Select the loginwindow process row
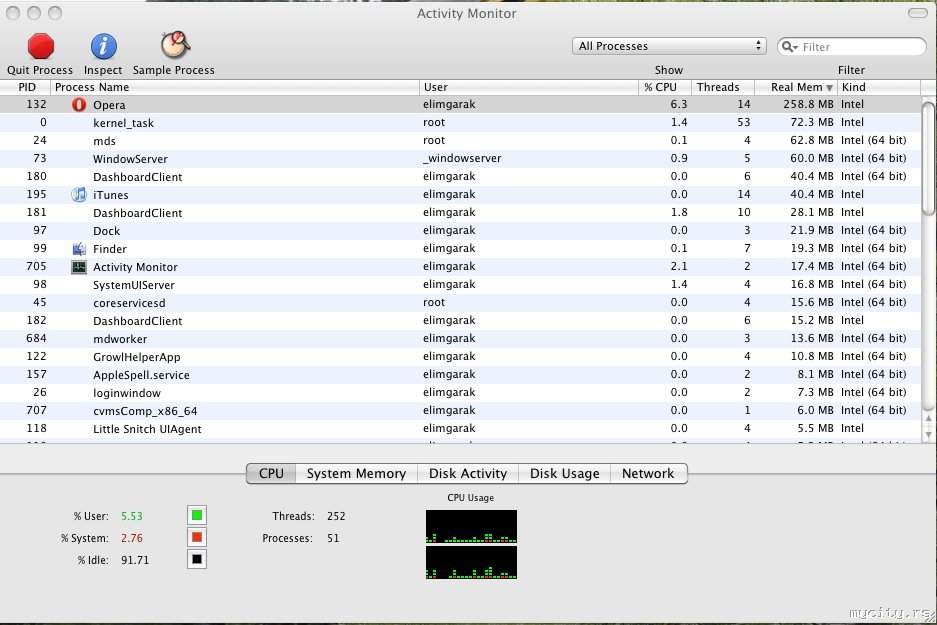 click(x=460, y=392)
